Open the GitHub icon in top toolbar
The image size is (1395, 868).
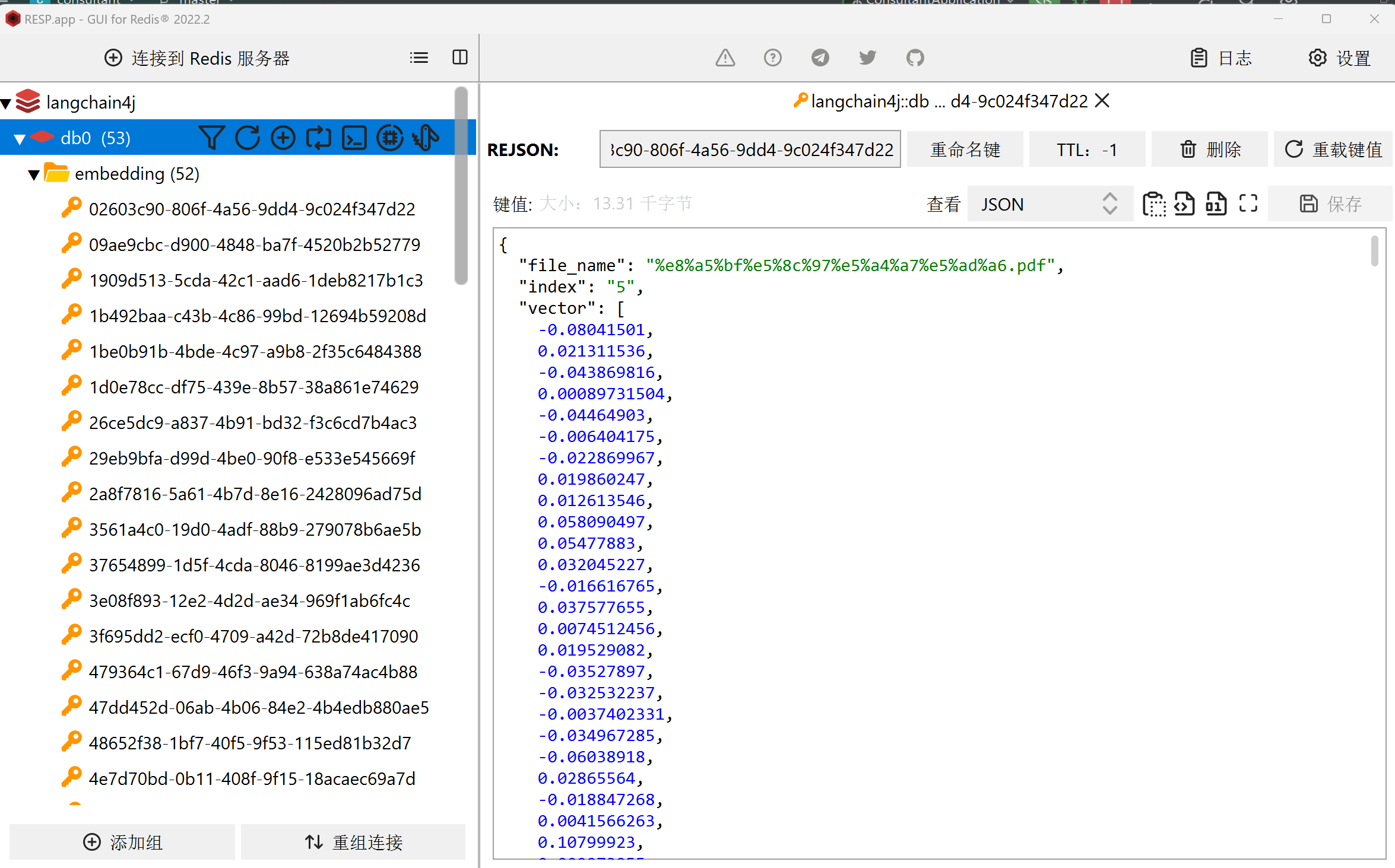coord(915,58)
